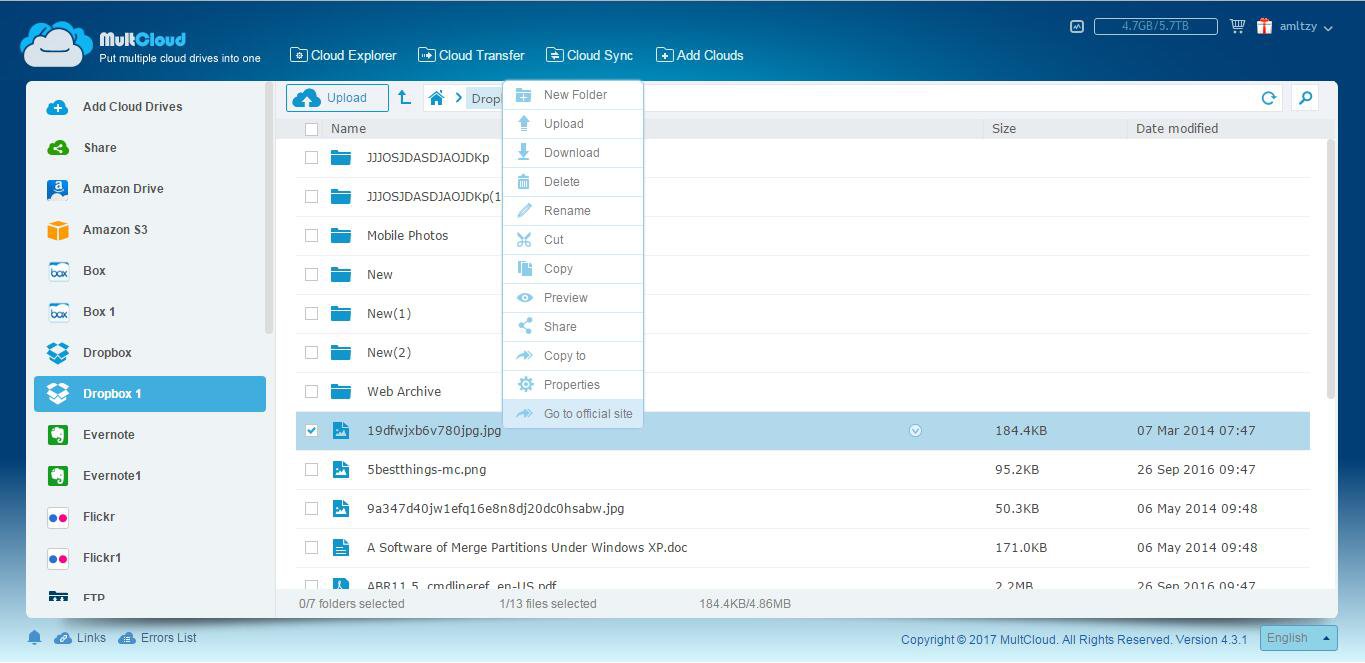Click the search magnifier icon

(1305, 98)
